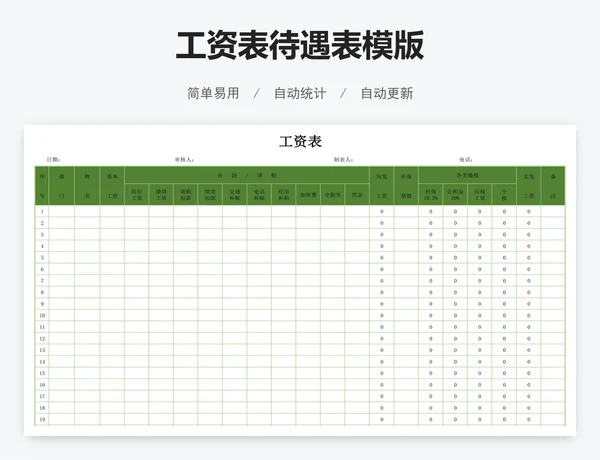The width and height of the screenshot is (600, 460).
Task: Click the 各类缴税 merged header
Action: [467, 175]
